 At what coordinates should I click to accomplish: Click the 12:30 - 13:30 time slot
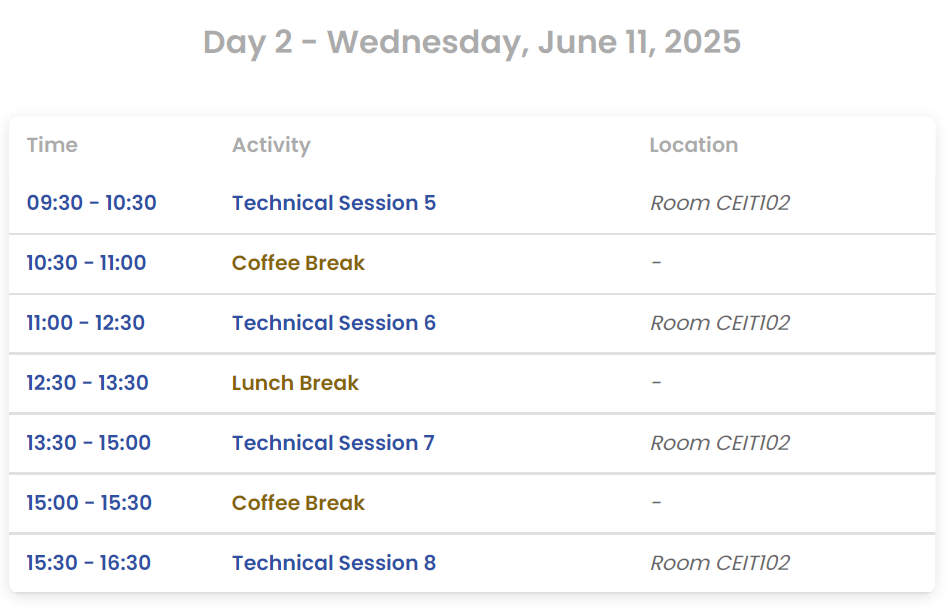click(x=87, y=383)
